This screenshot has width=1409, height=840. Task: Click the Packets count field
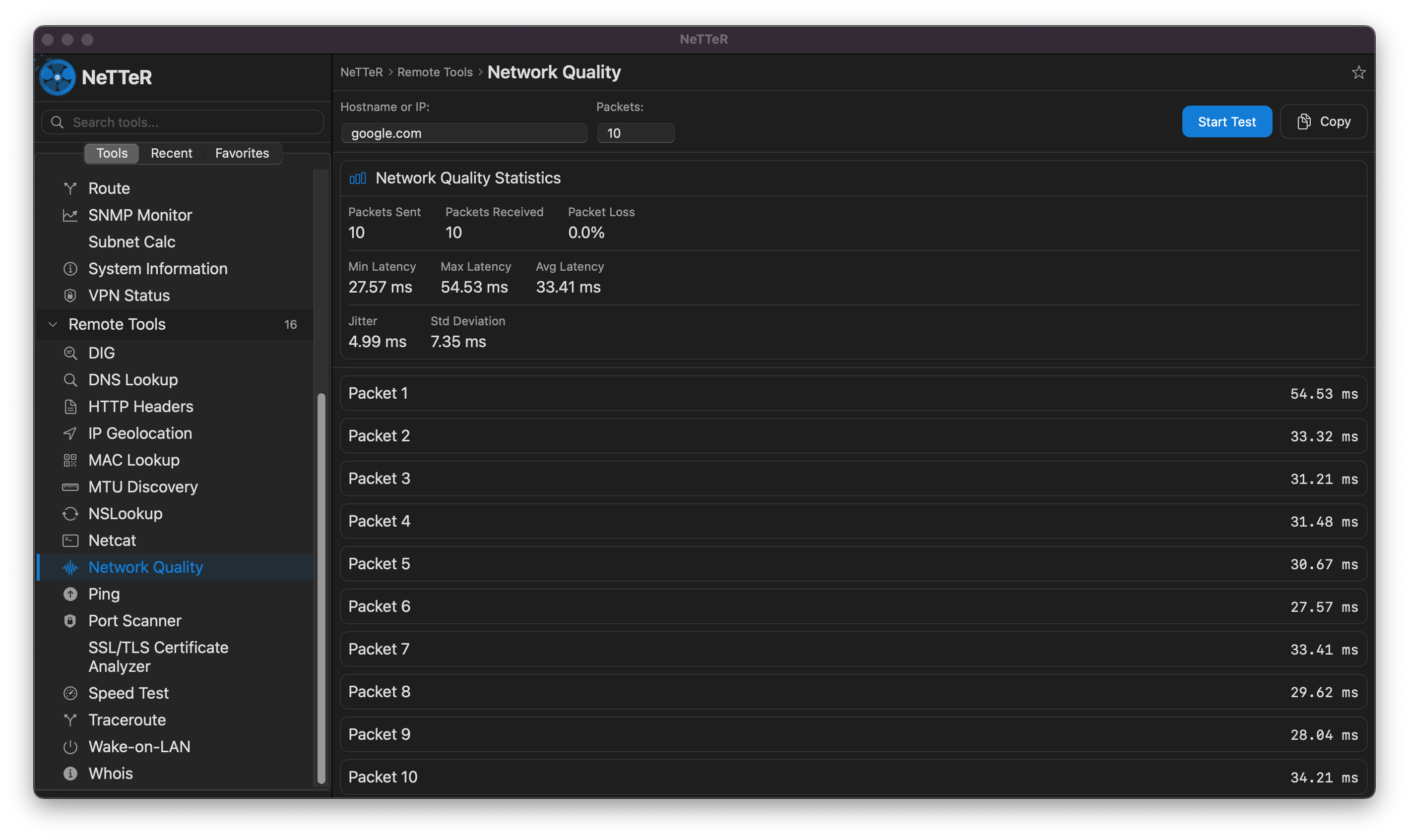[635, 133]
